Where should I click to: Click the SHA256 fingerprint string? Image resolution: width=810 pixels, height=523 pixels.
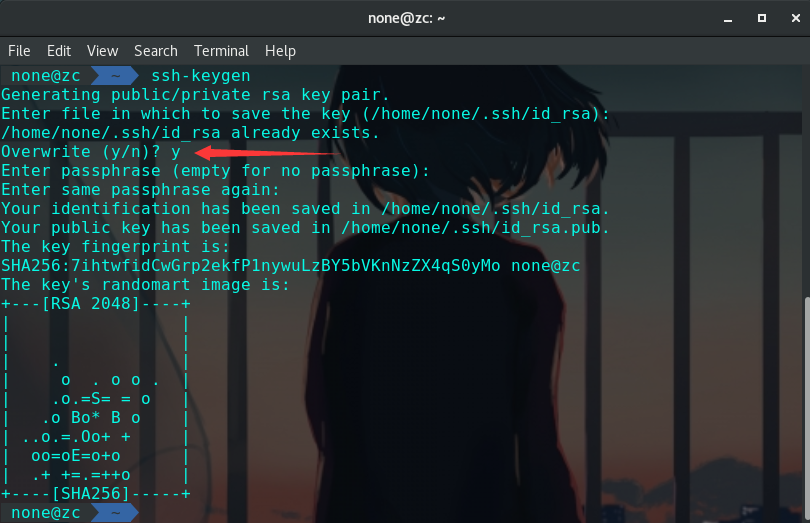tap(251, 266)
